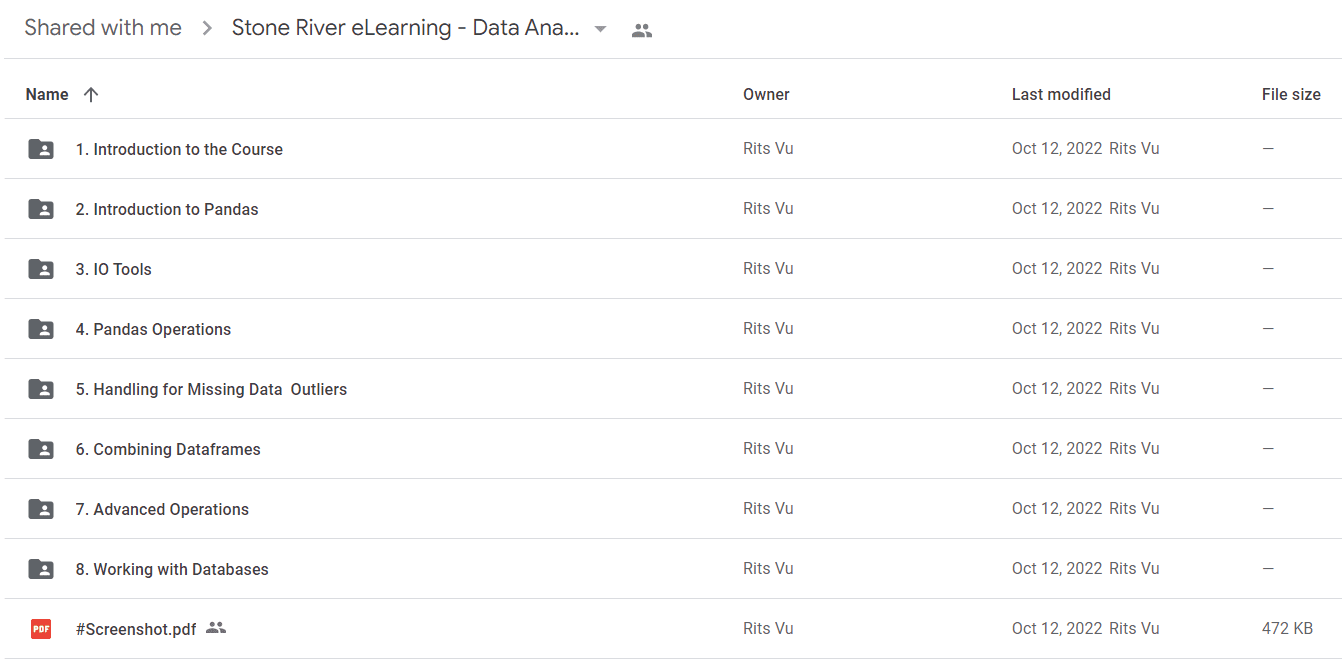Click the Owner column header

pos(766,94)
